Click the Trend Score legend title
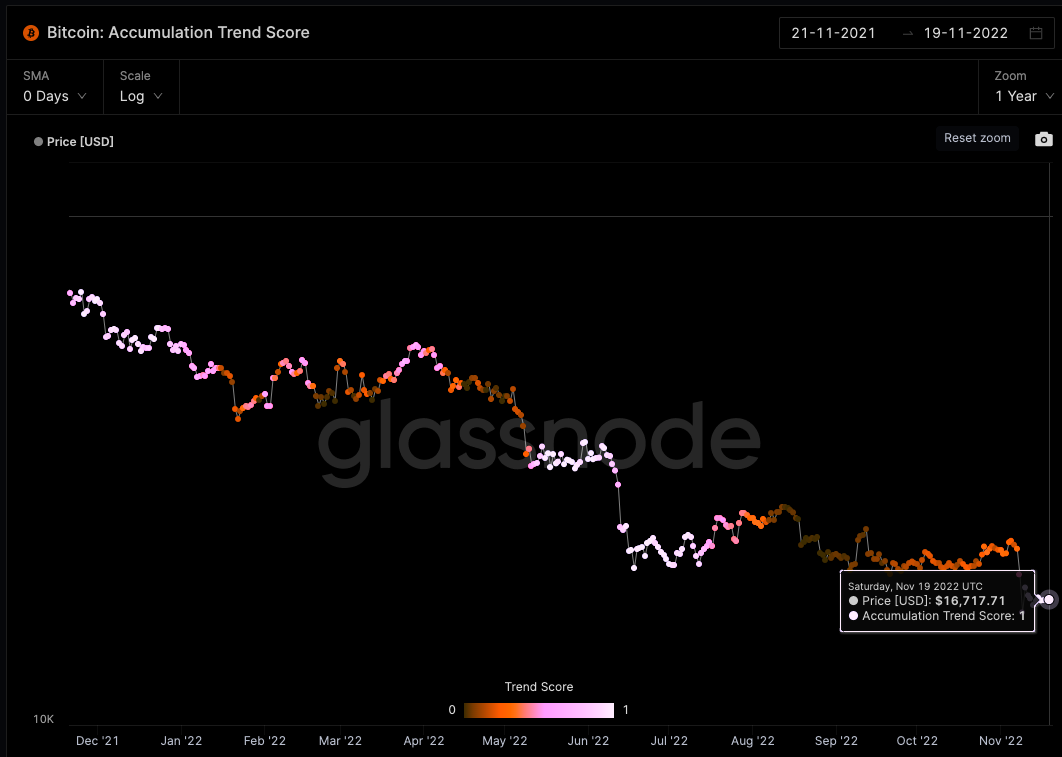The image size is (1062, 757). 539,687
